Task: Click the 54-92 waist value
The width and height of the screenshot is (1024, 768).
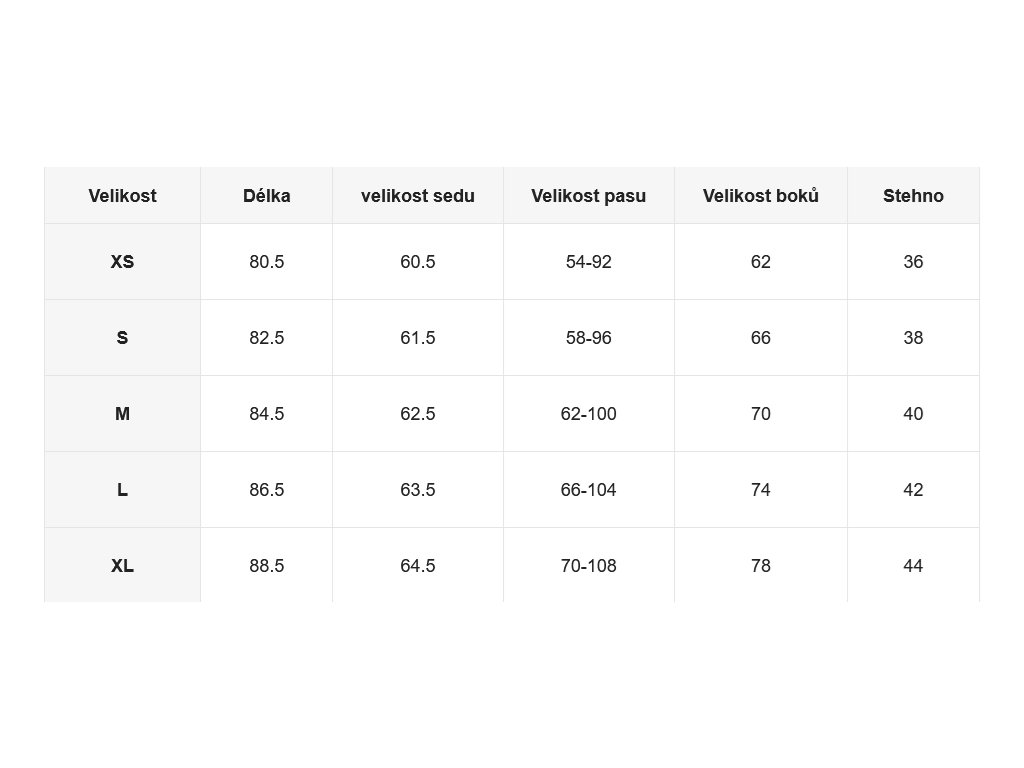Action: (x=588, y=262)
